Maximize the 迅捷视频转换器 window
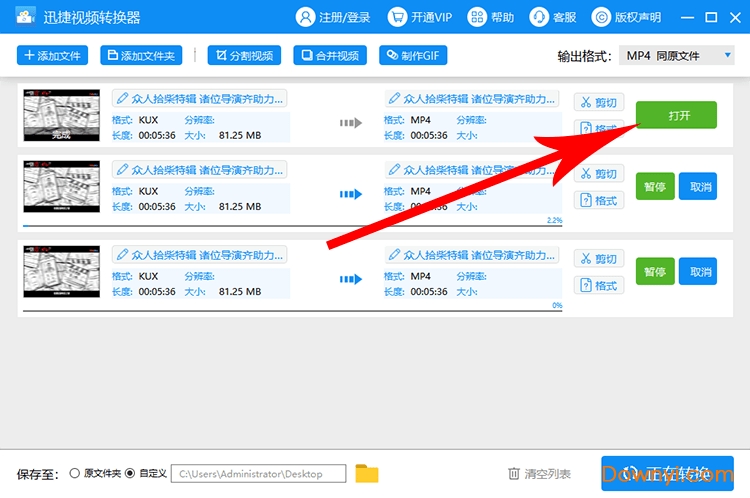 click(711, 18)
